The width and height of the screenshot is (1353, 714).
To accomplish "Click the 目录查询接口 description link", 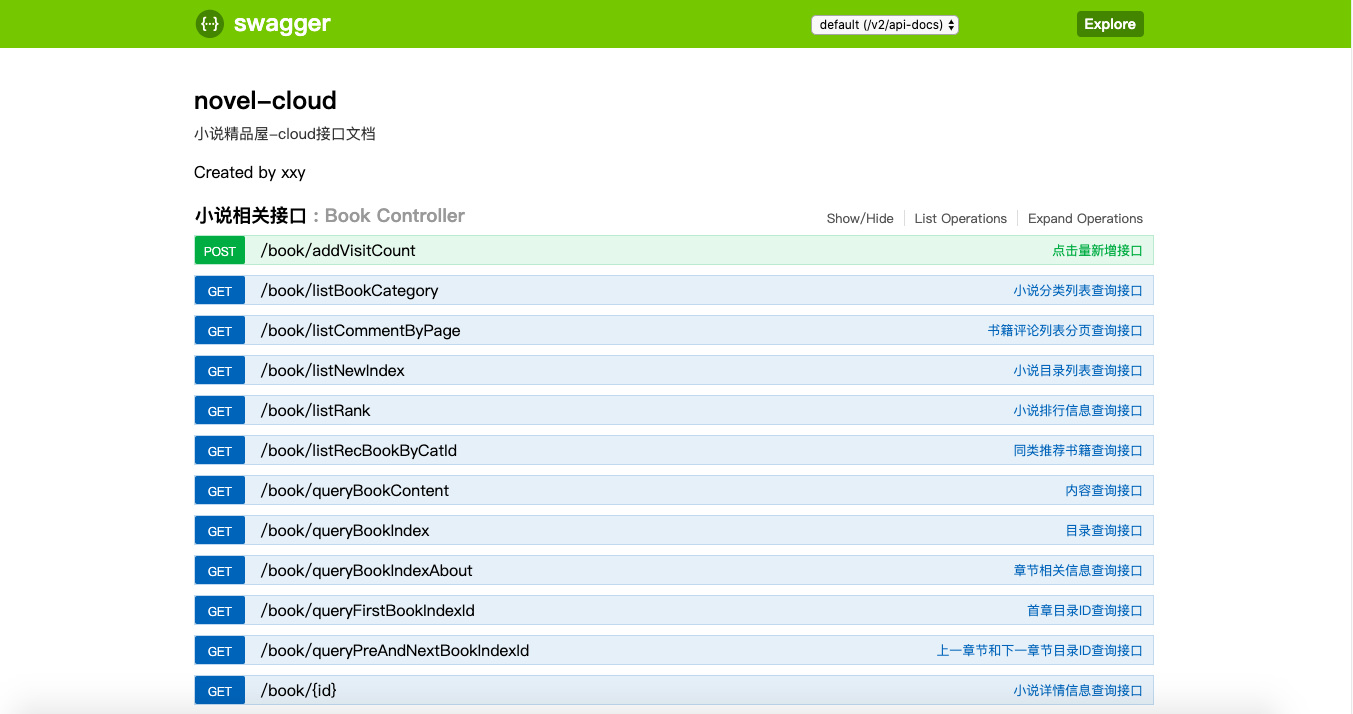I will click(x=1104, y=530).
